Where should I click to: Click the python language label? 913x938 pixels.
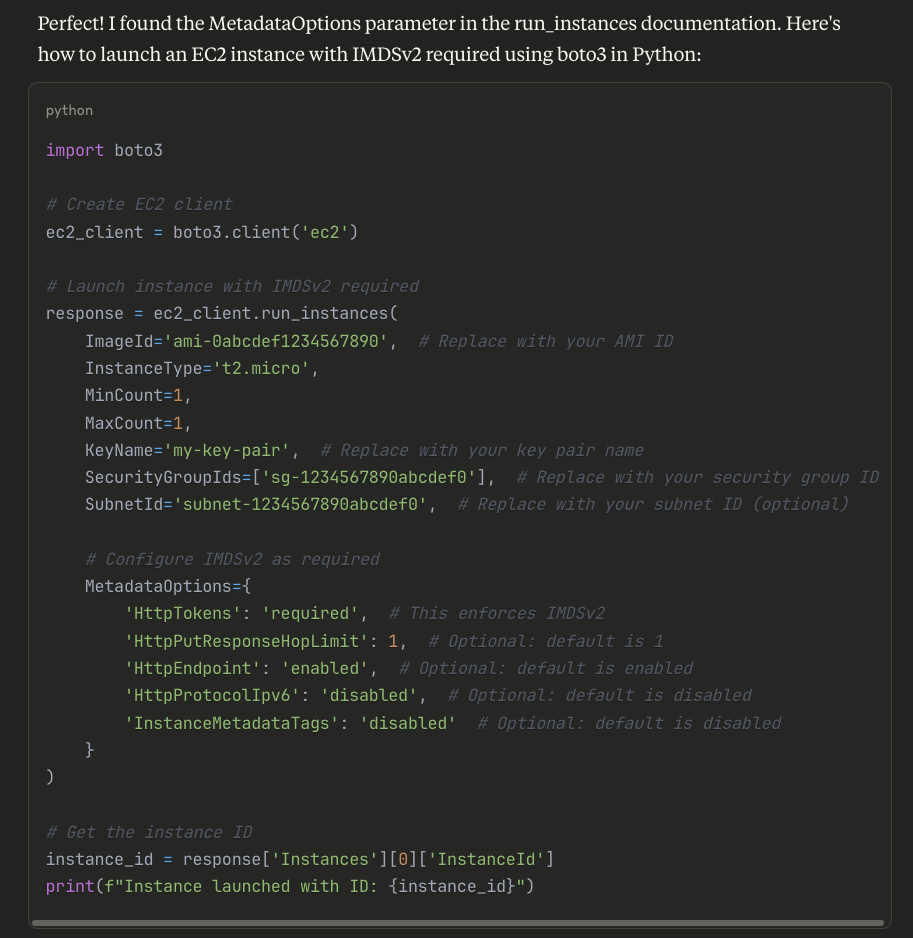[x=68, y=110]
